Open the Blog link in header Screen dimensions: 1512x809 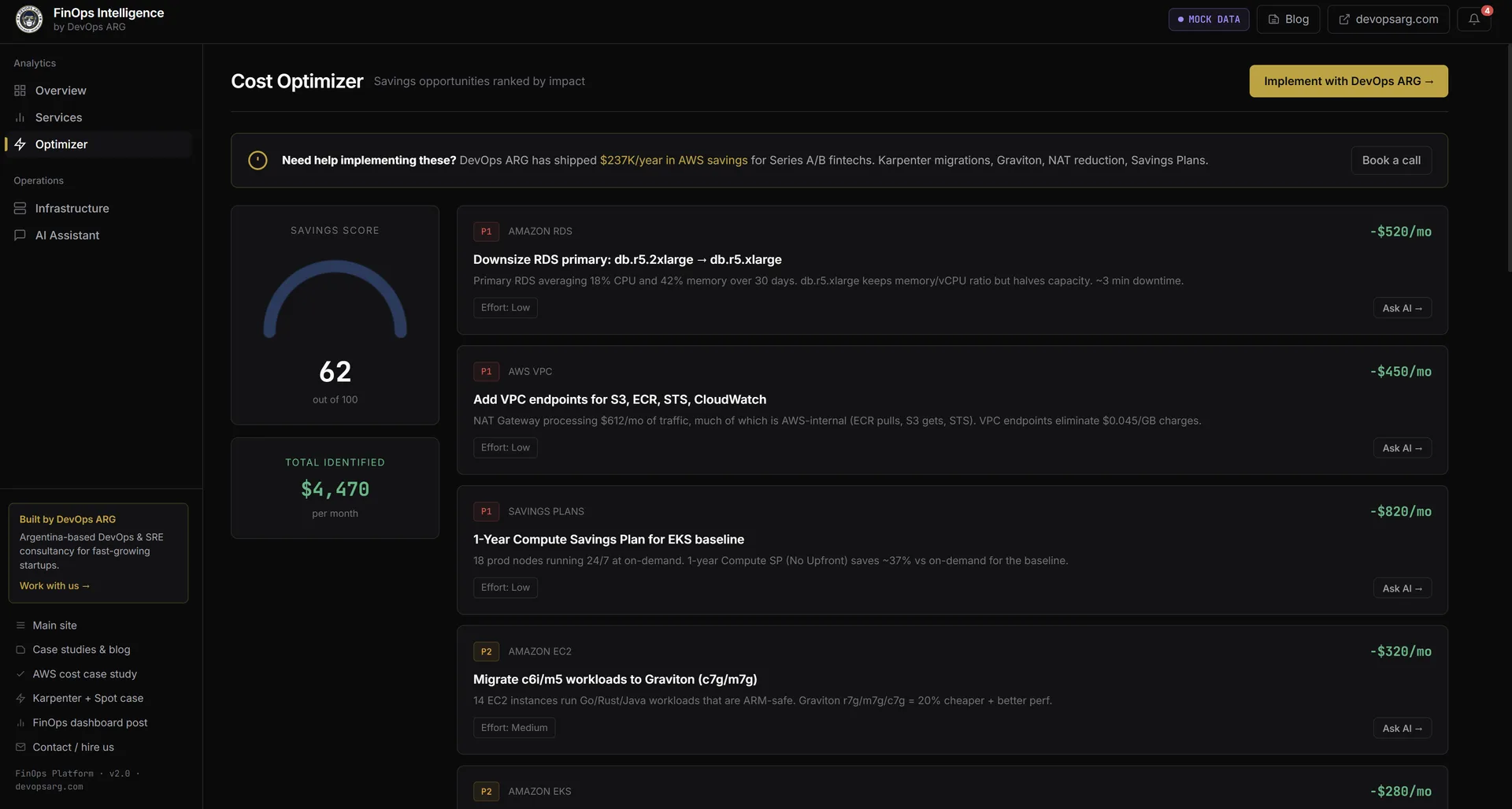point(1288,19)
